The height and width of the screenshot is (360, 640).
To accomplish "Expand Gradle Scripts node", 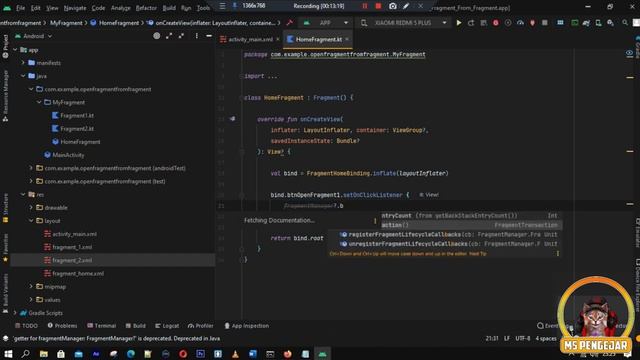I will pos(16,313).
